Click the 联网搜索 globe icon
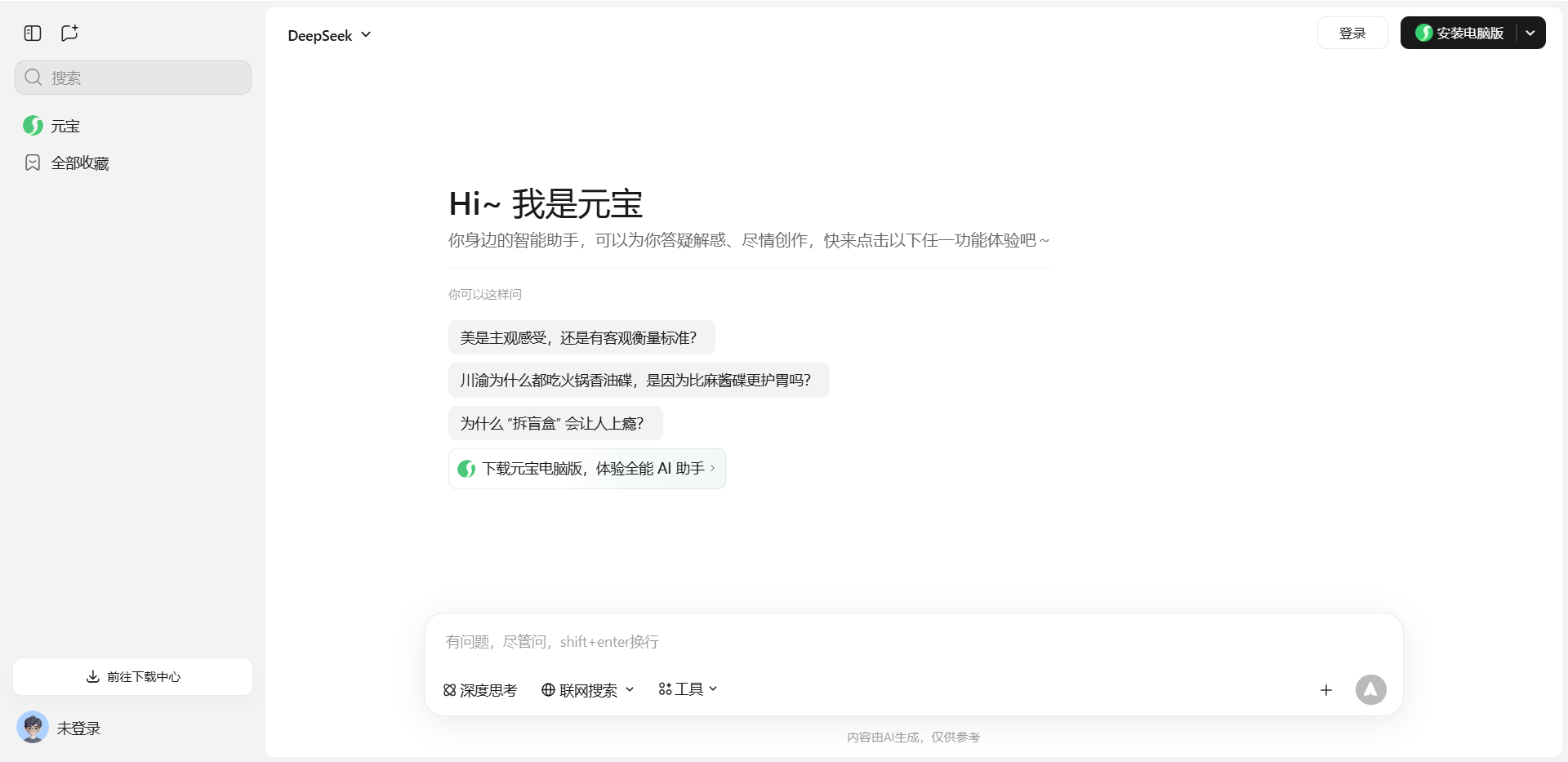The image size is (1568, 762). tap(548, 690)
